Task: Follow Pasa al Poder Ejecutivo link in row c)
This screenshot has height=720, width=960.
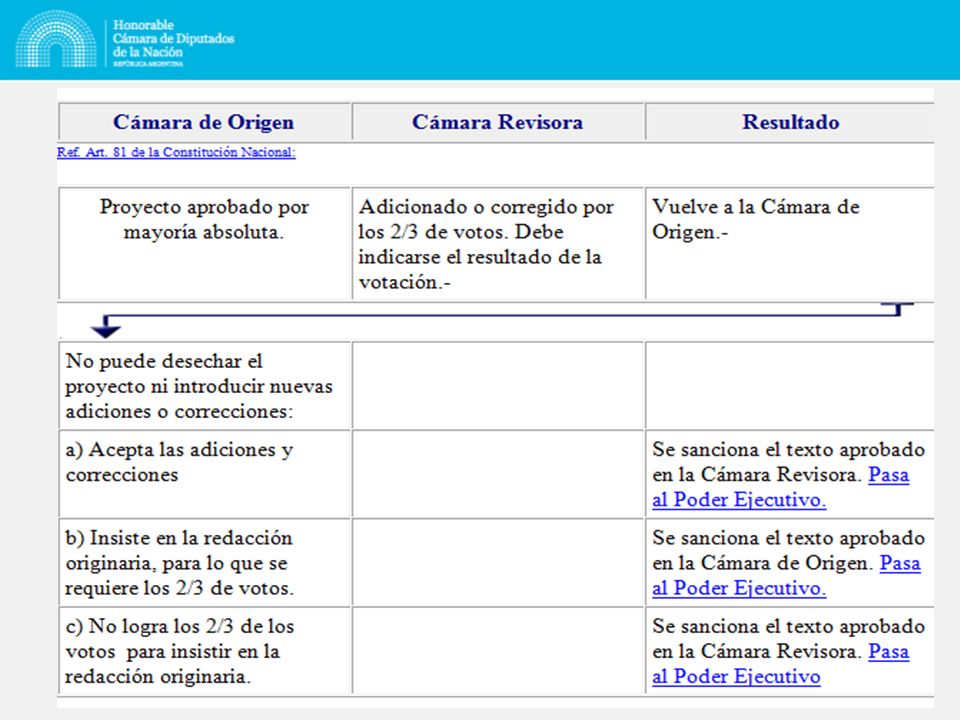Action: [781, 664]
